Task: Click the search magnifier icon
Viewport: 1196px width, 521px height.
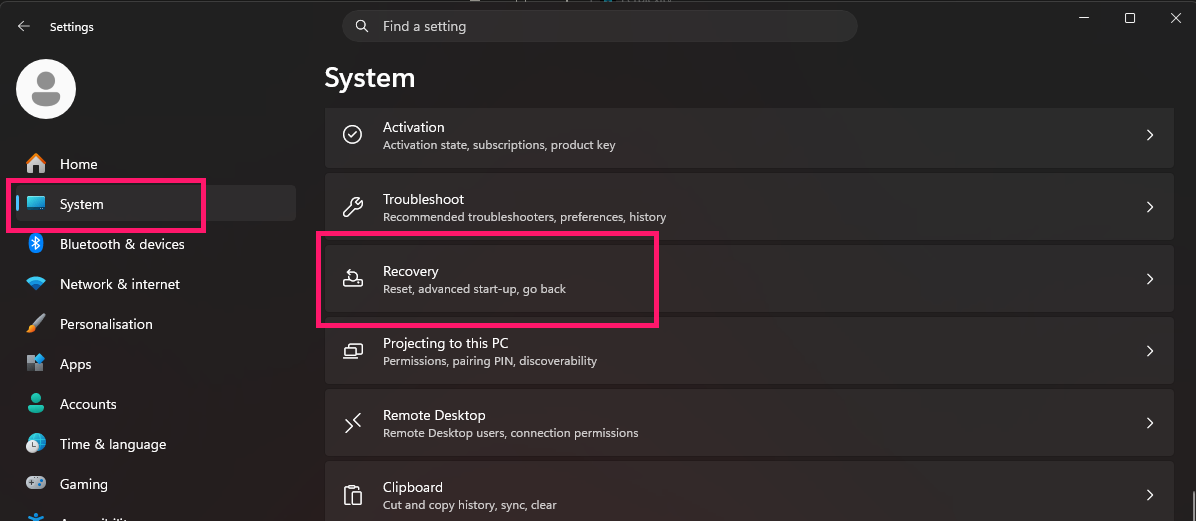Action: pos(362,26)
